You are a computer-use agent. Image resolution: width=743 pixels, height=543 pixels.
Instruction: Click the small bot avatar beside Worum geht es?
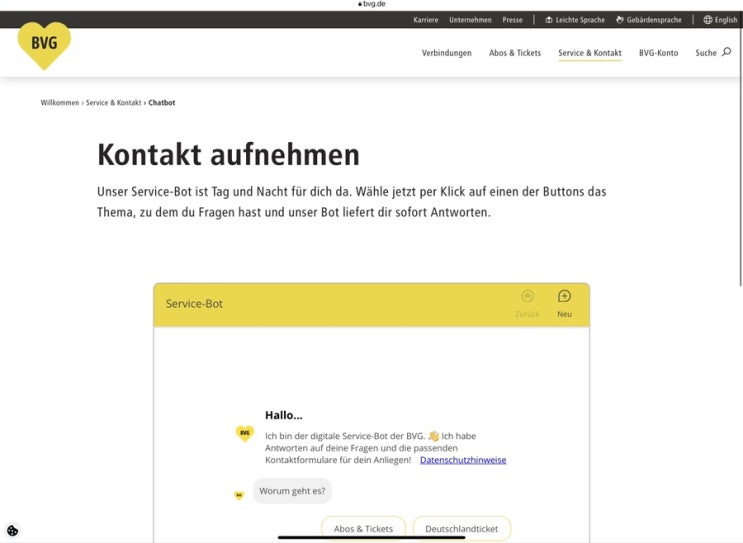239,496
